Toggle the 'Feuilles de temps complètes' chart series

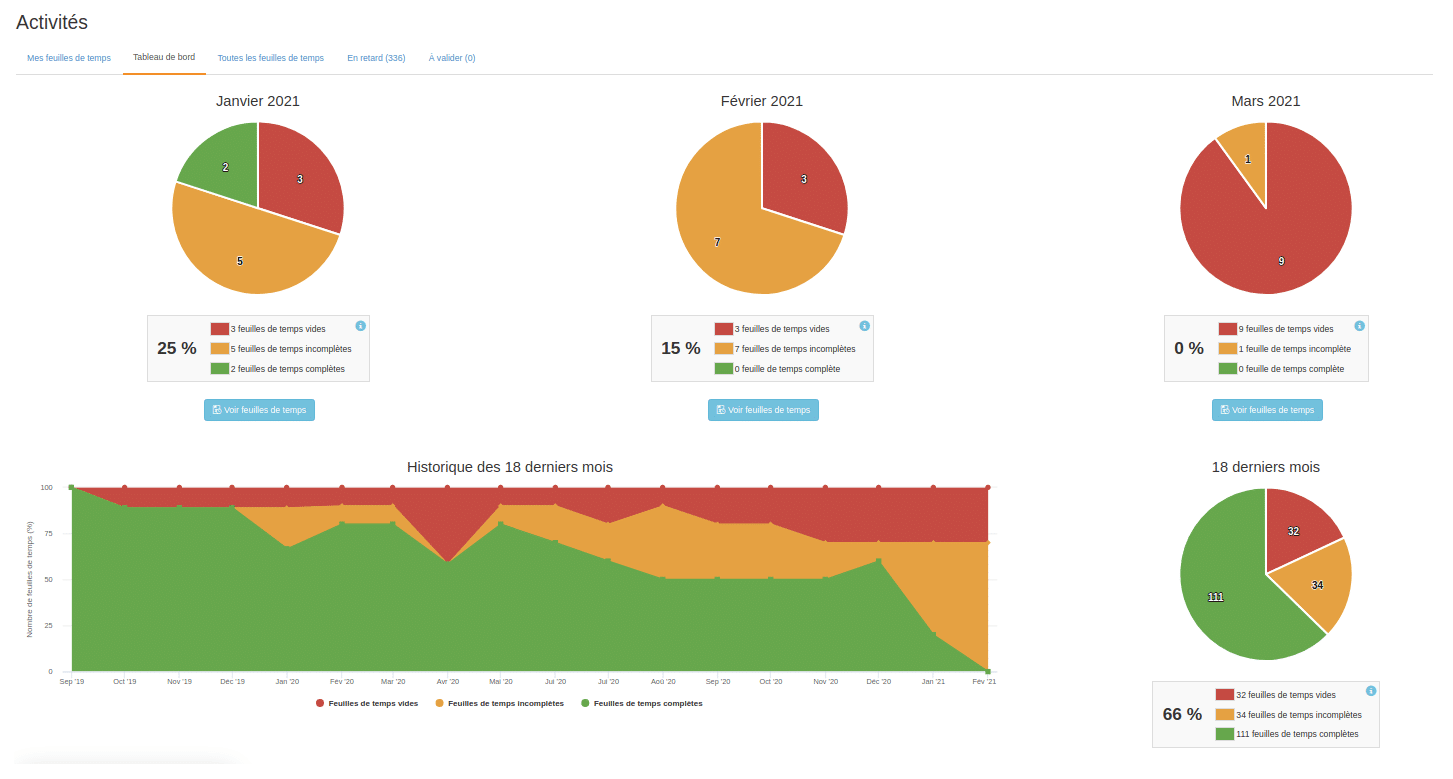(x=641, y=704)
